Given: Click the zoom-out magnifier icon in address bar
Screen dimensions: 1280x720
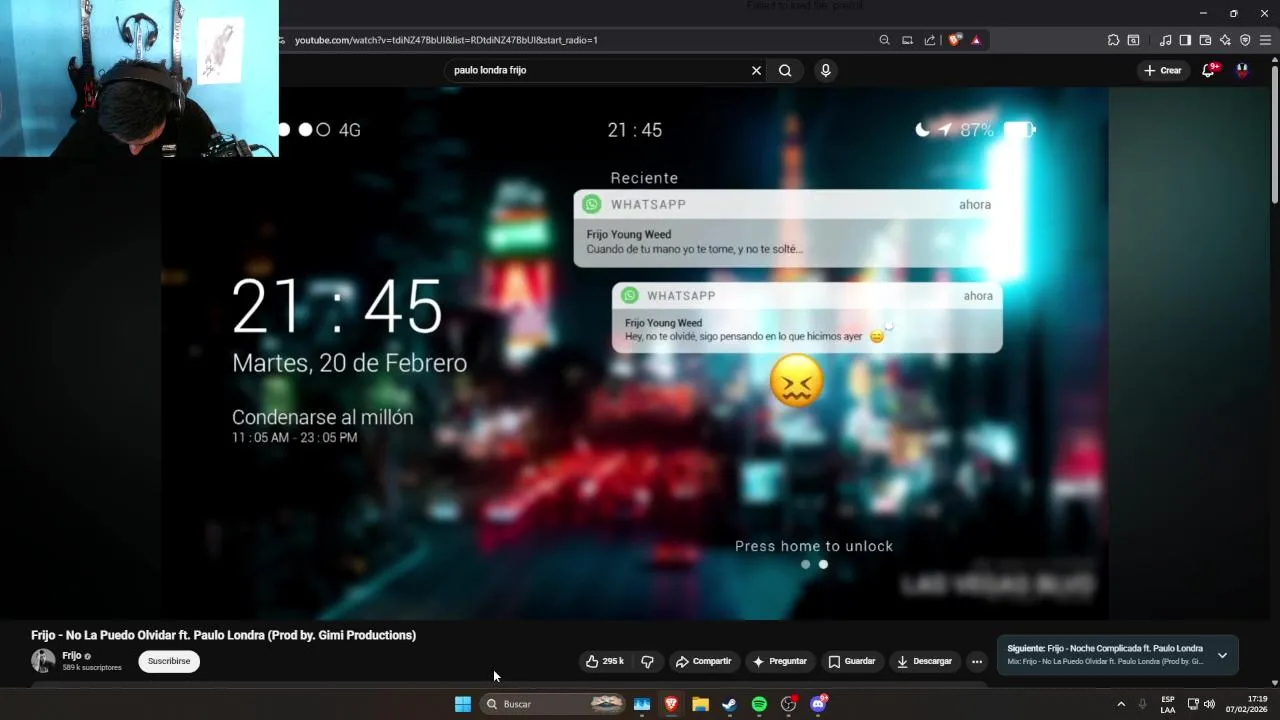Looking at the screenshot, I should point(884,40).
